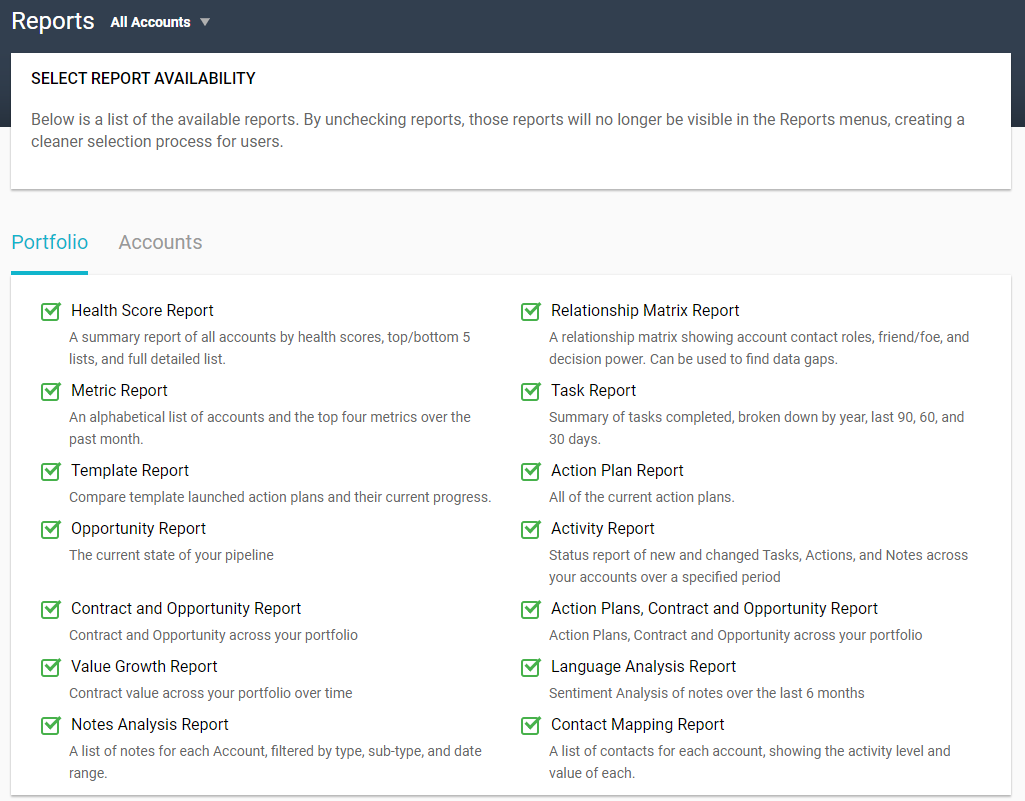The width and height of the screenshot is (1025, 801).
Task: Disable the Activity Report
Action: tap(530, 529)
